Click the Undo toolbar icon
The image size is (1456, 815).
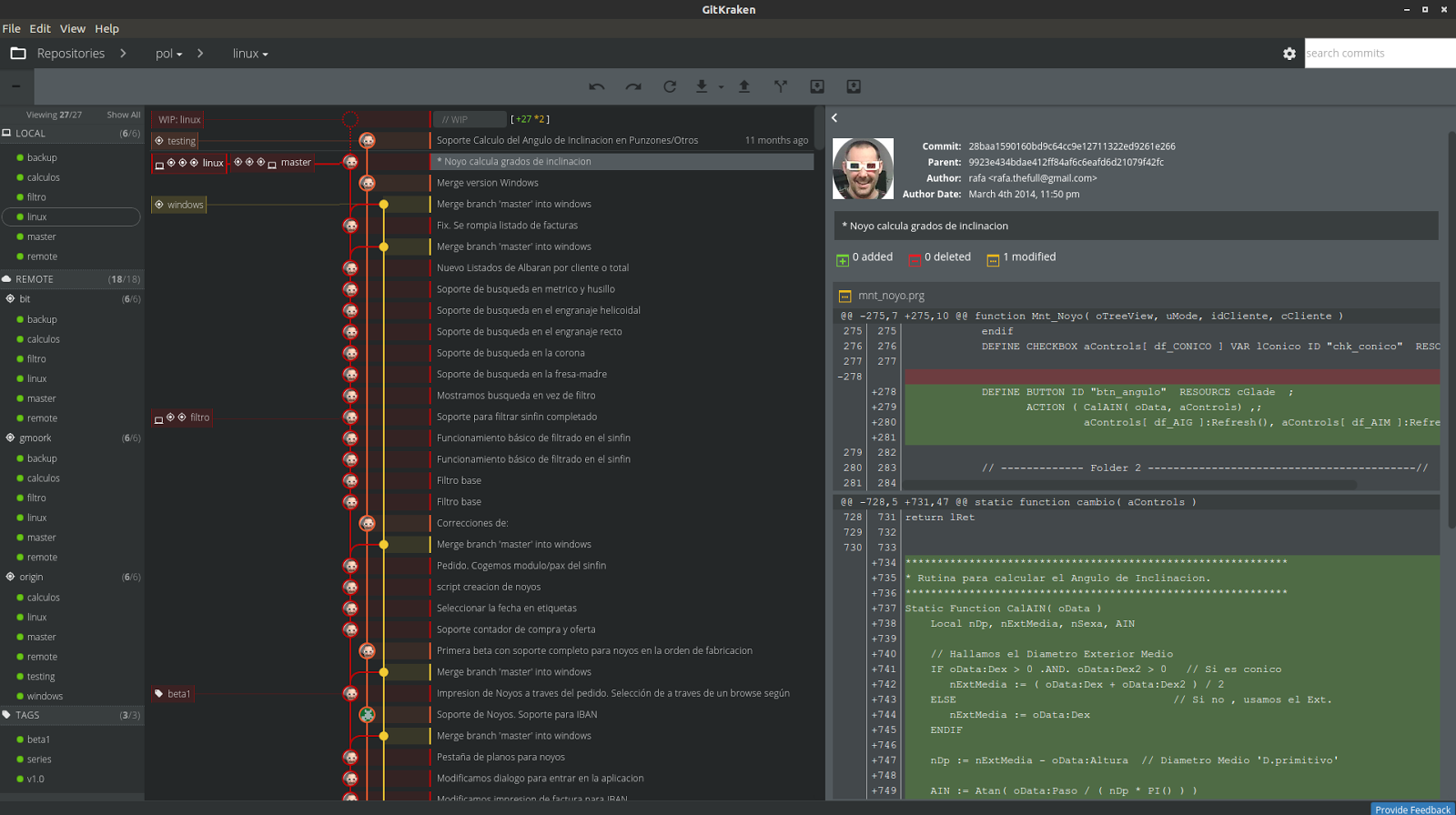click(597, 86)
